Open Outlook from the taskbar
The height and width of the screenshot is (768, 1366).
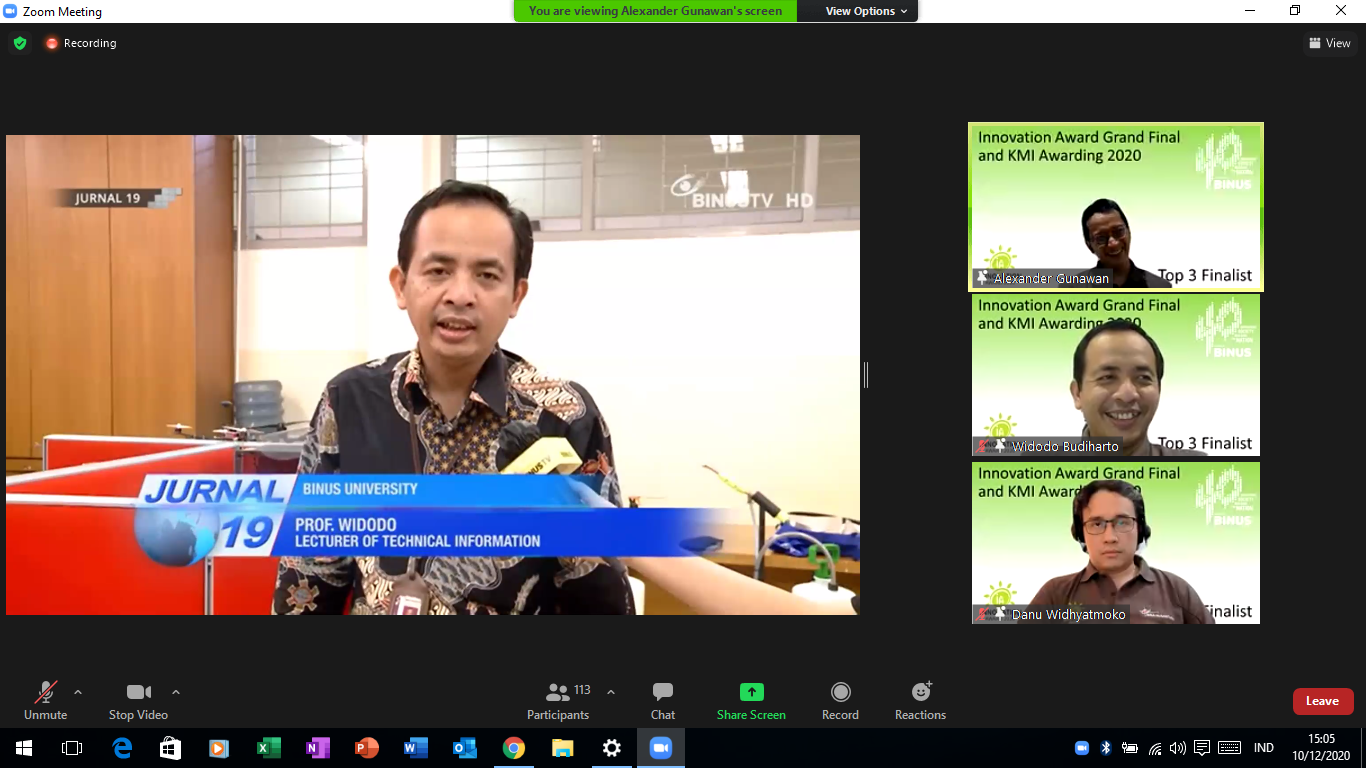pyautogui.click(x=465, y=748)
